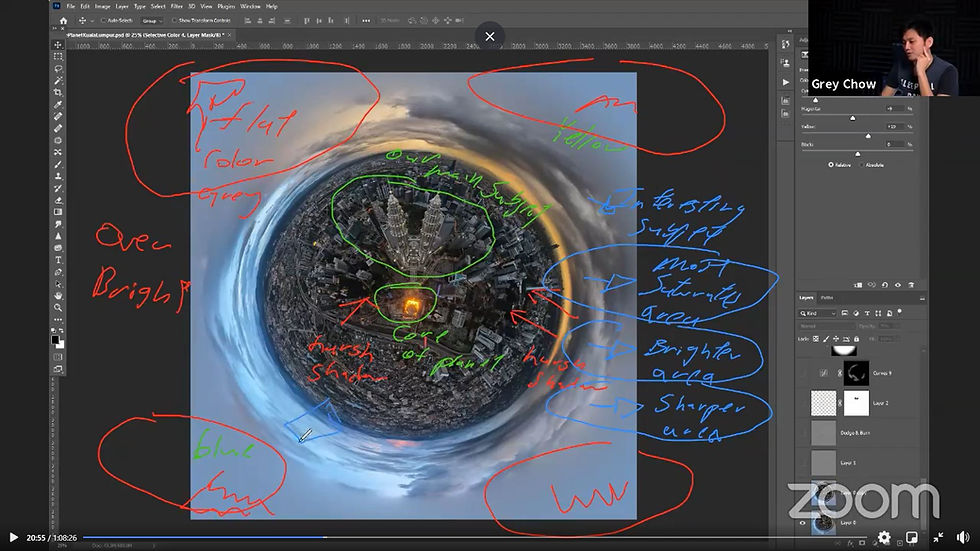The width and height of the screenshot is (980, 551).
Task: Open picture-in-picture mini player icon
Action: pyautogui.click(x=911, y=537)
